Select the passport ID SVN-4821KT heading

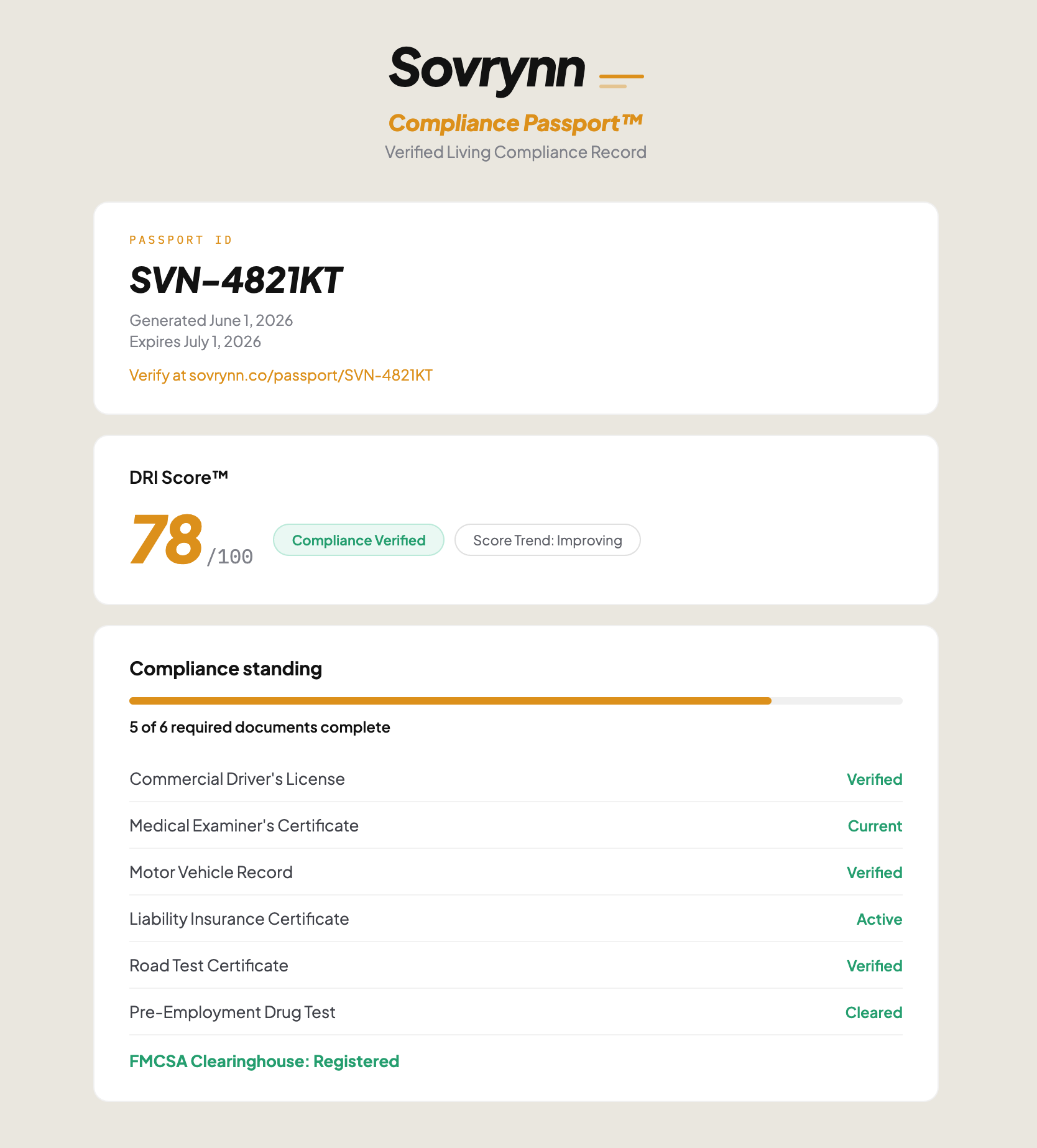pyautogui.click(x=236, y=280)
